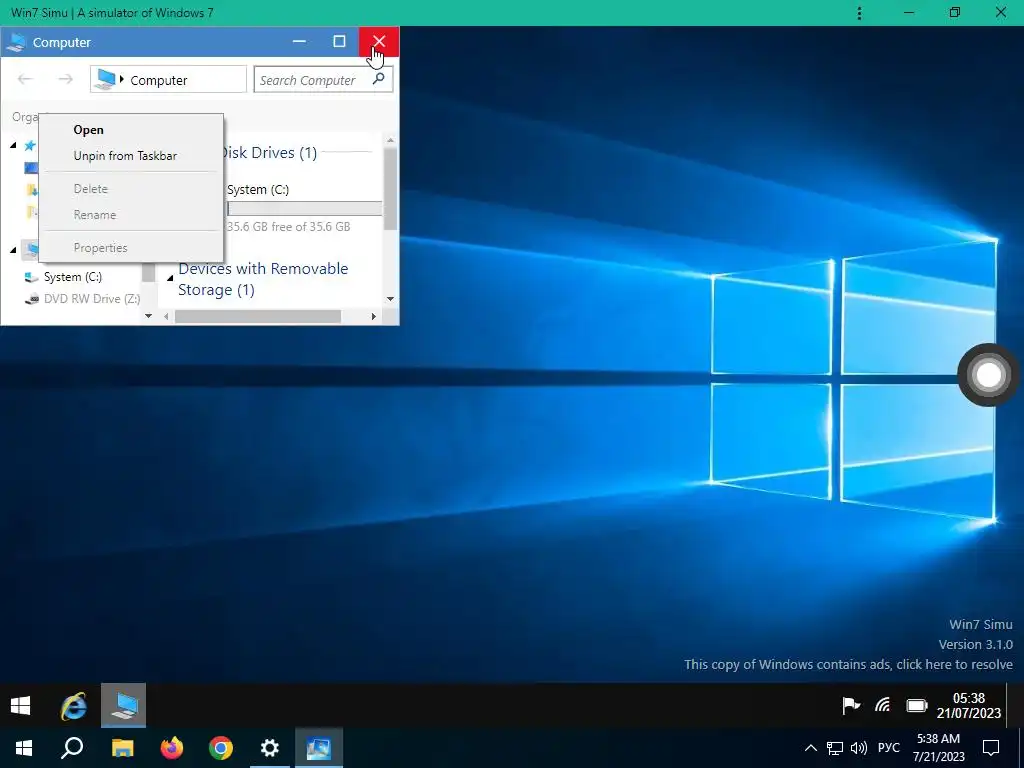Open the notifications center icon

point(991,748)
